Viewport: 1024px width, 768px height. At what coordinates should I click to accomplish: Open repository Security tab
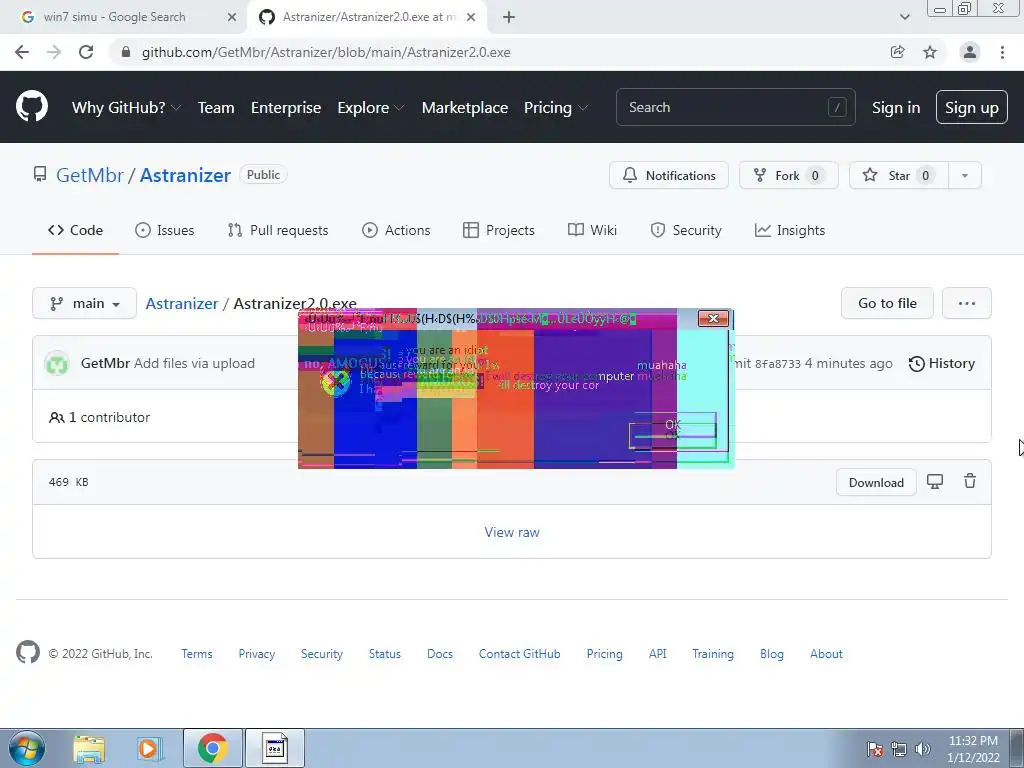click(686, 230)
